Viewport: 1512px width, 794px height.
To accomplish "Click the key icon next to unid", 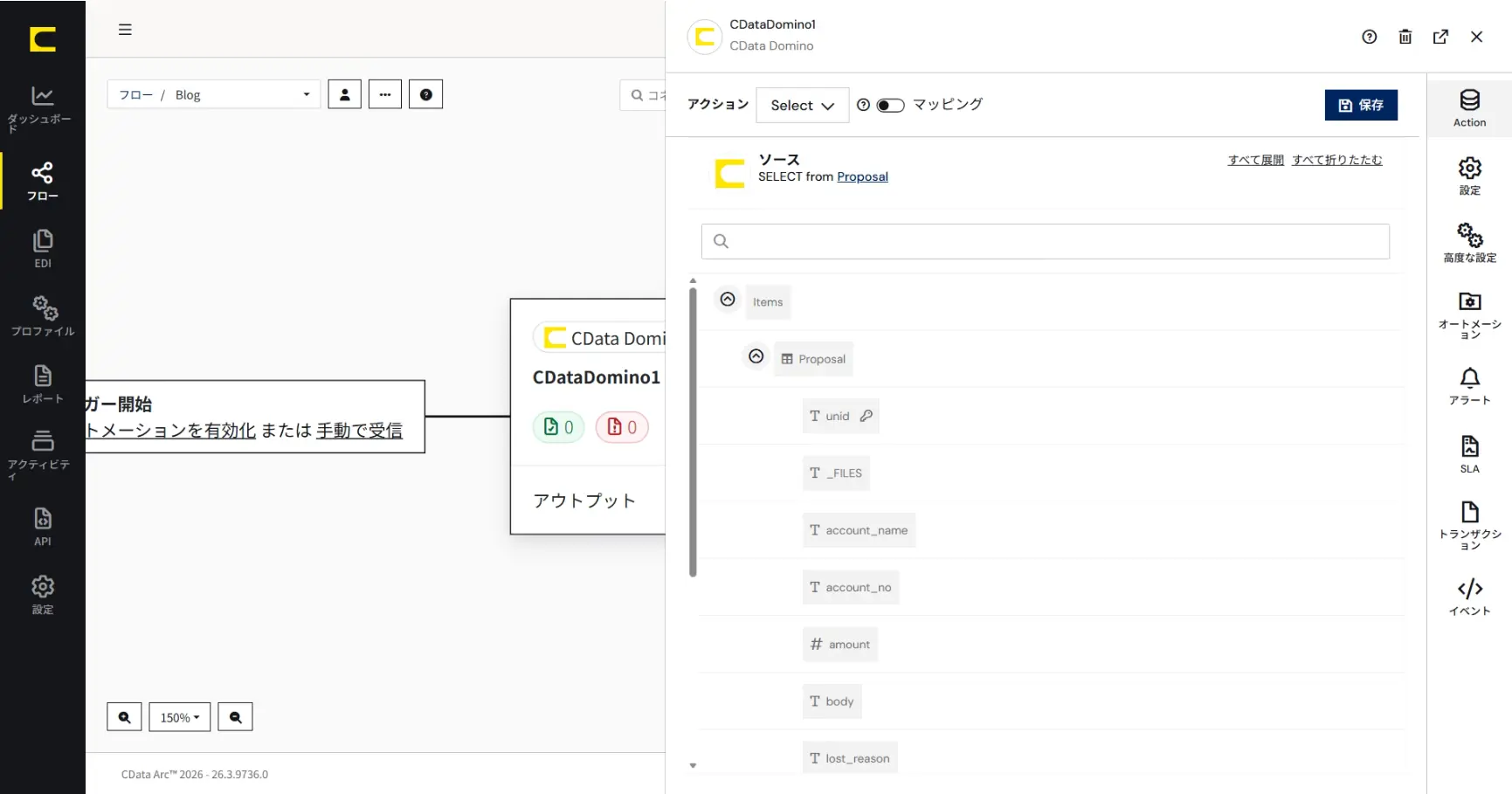I will coord(866,416).
